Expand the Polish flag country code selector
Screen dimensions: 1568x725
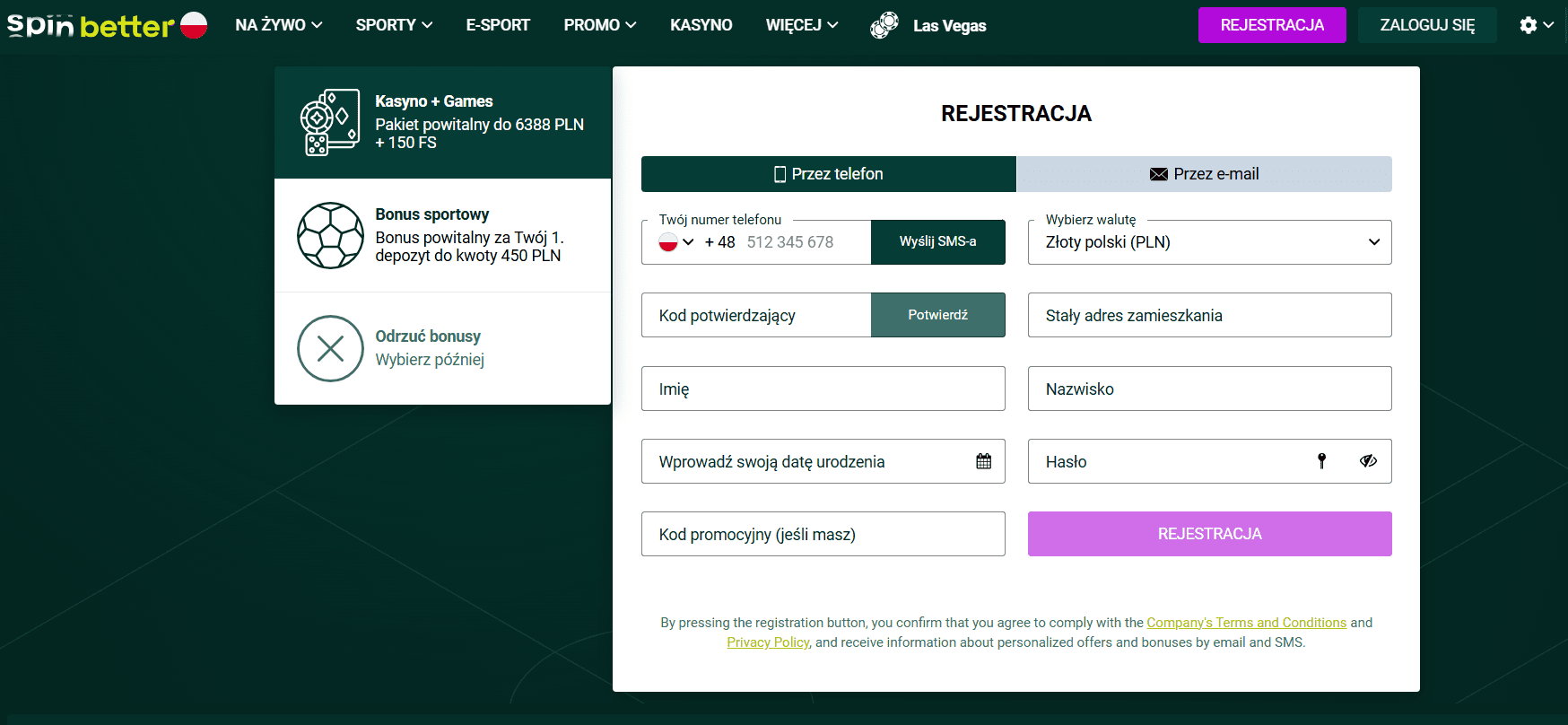click(x=676, y=242)
